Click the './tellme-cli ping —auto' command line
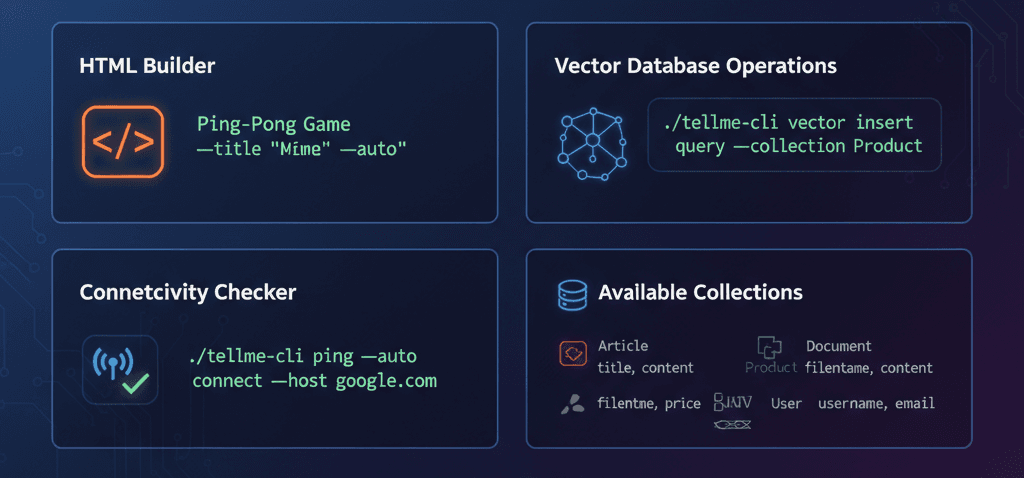The image size is (1024, 478). pos(303,356)
